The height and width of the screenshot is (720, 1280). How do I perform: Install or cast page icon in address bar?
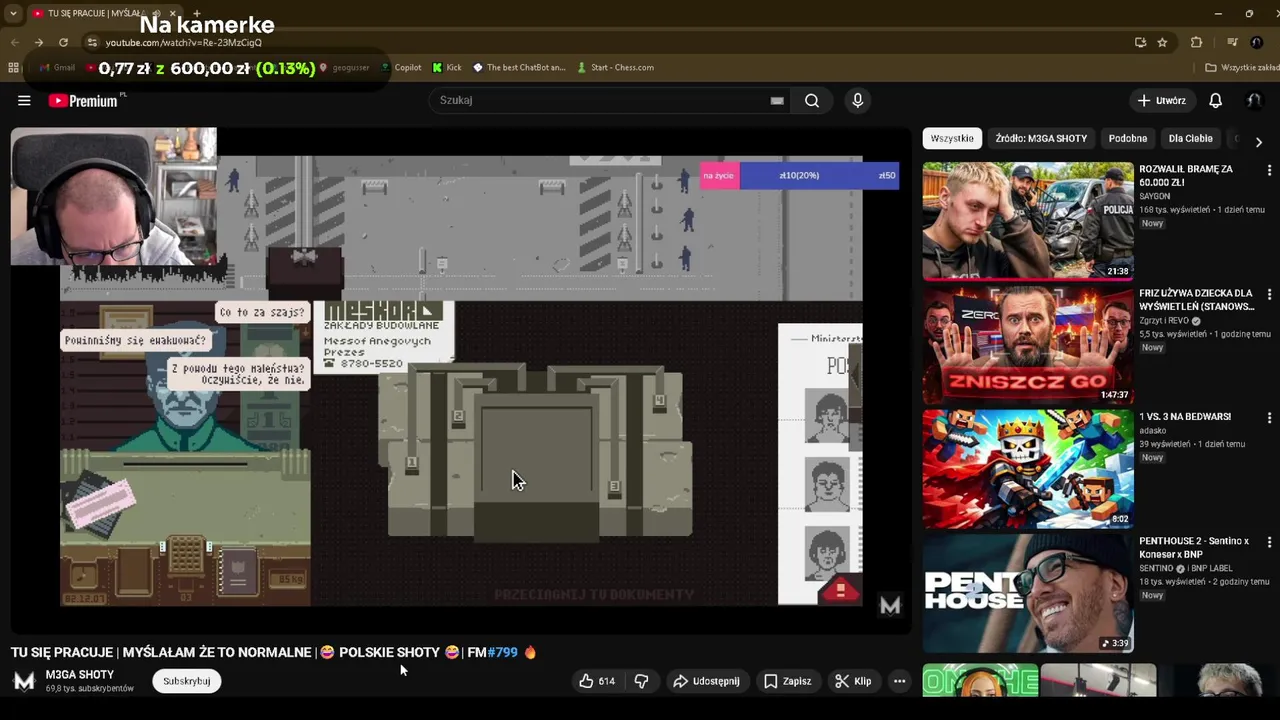tap(1140, 42)
